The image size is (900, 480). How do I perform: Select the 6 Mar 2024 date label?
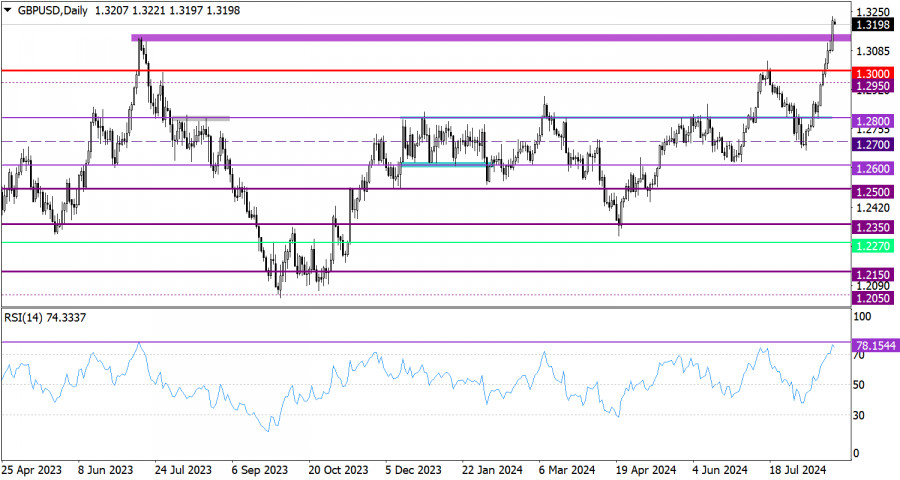click(567, 470)
